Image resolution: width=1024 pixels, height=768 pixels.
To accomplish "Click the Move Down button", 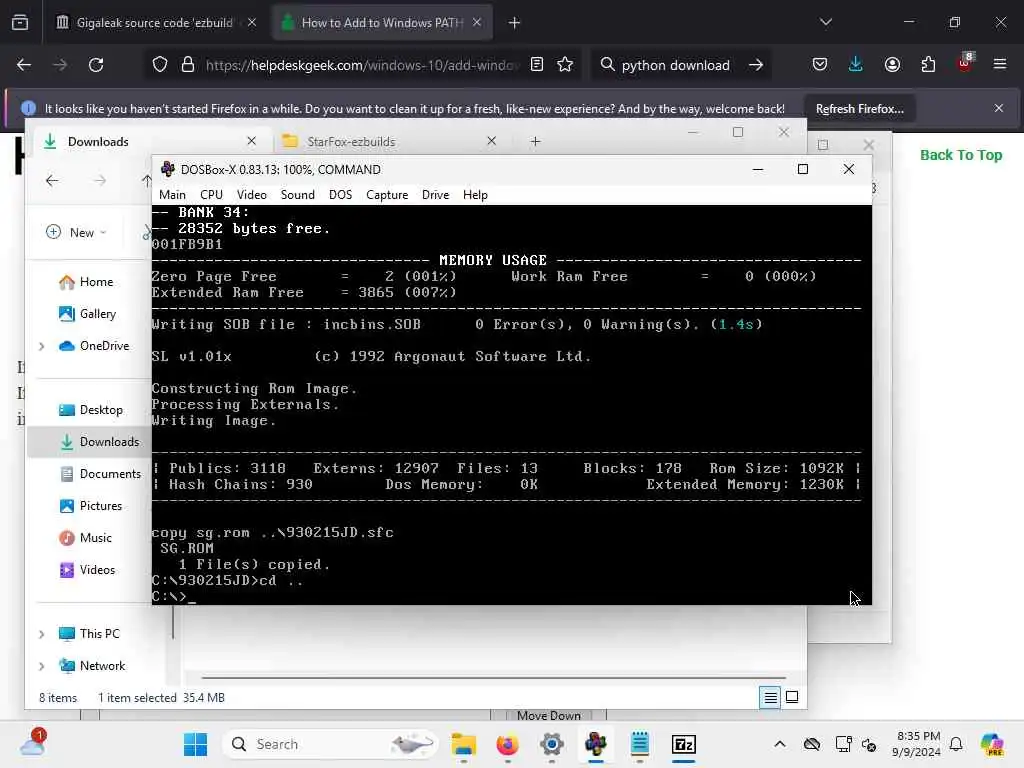I will (549, 715).
